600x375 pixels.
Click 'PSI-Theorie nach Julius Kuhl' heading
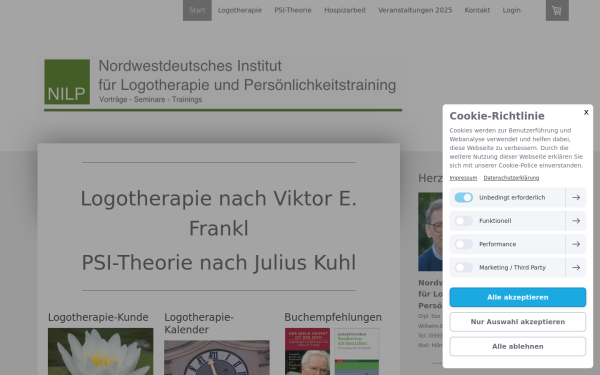218,262
